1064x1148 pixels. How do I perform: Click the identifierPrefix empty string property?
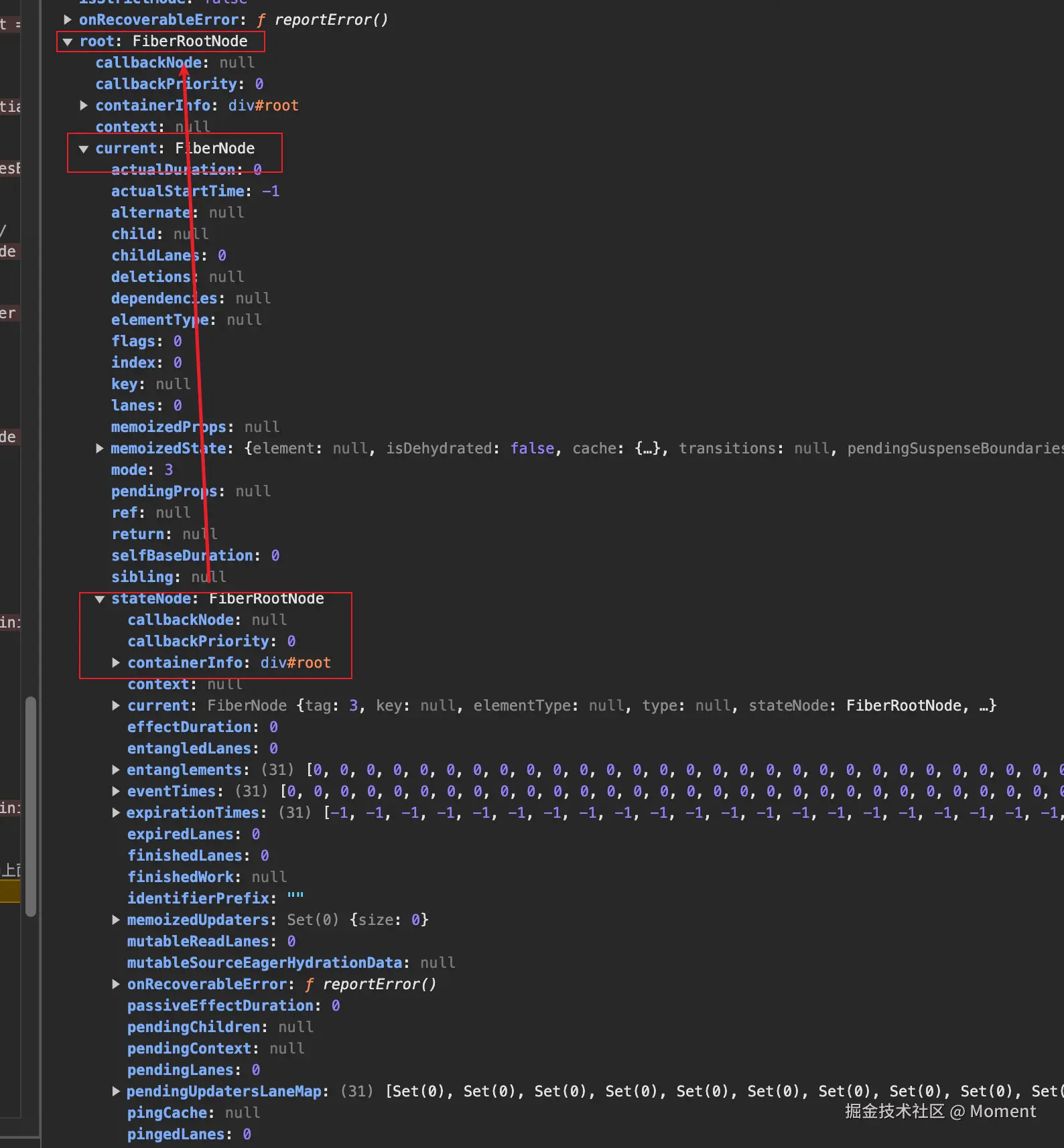pos(216,899)
